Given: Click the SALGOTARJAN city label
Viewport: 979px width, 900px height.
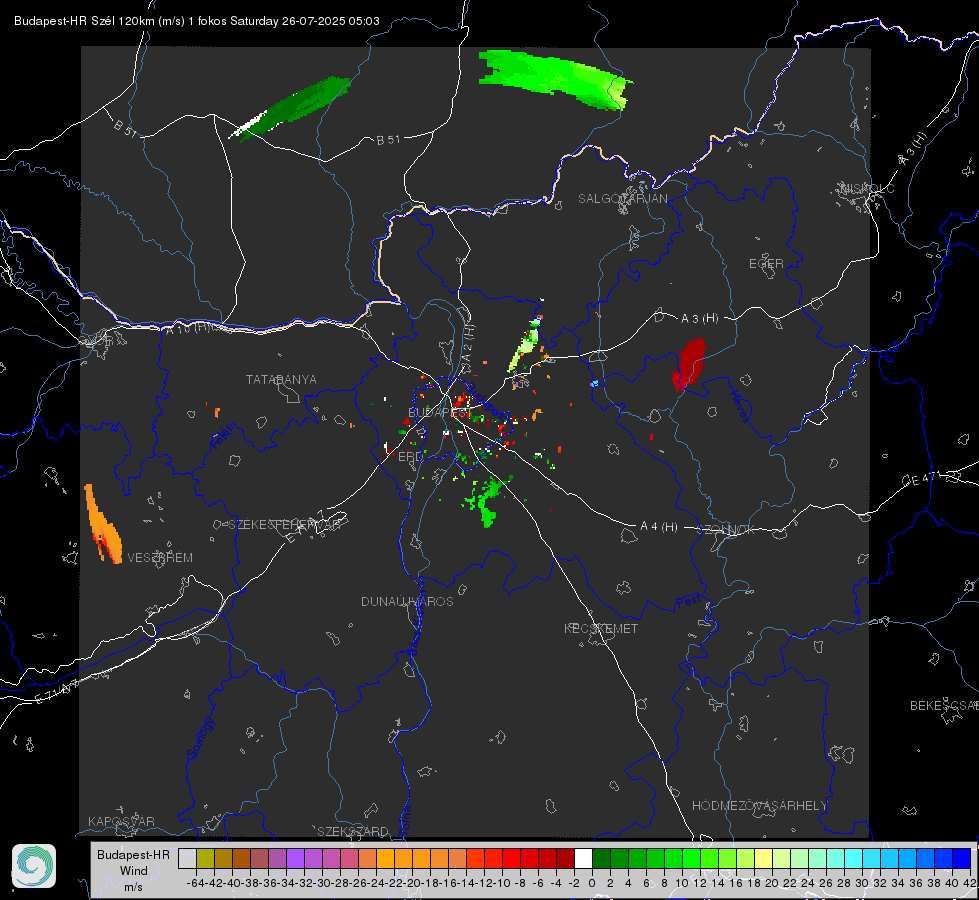Looking at the screenshot, I should coord(622,199).
